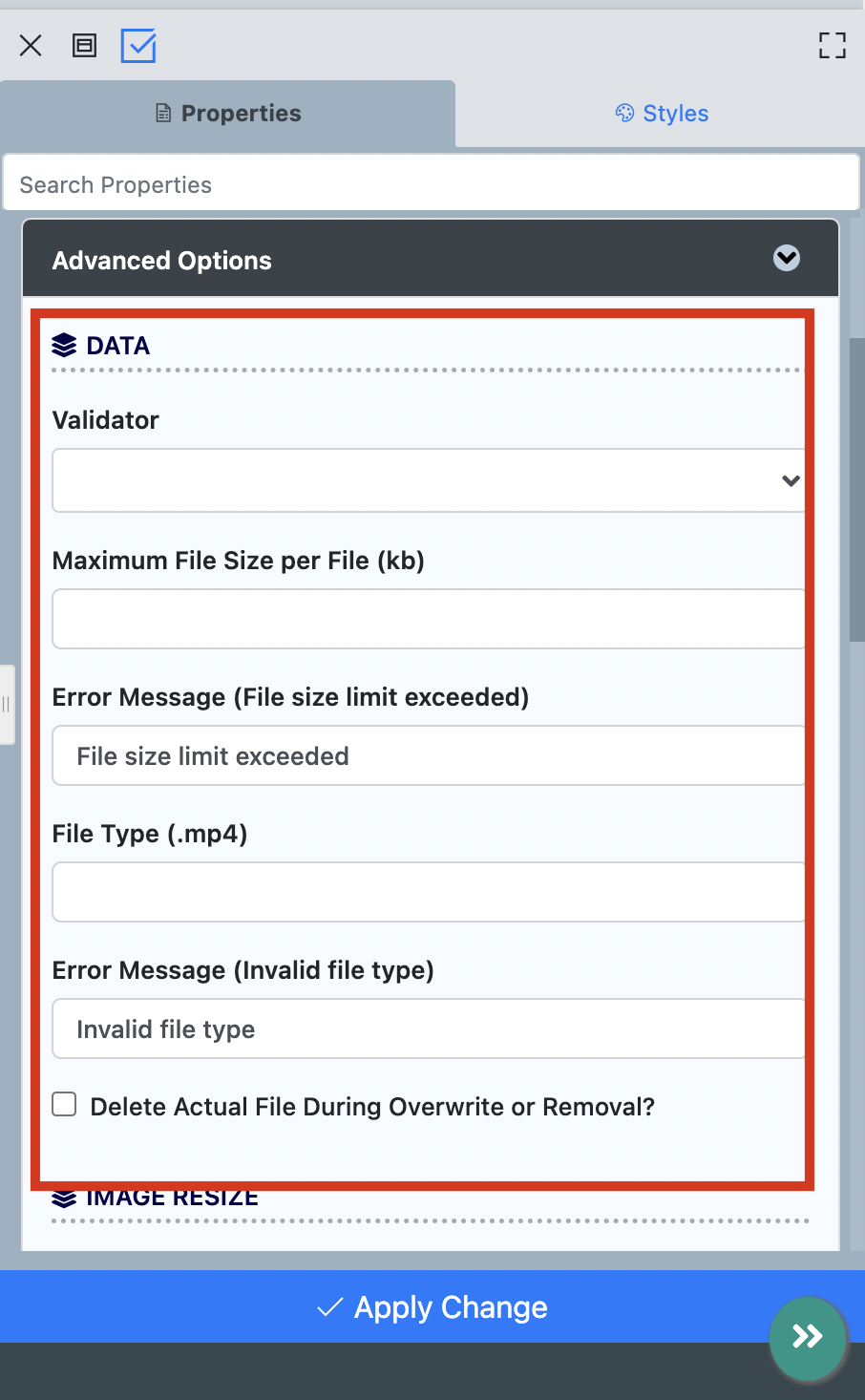Click the palette icon on Styles tab
This screenshot has width=865, height=1400.
coord(624,114)
